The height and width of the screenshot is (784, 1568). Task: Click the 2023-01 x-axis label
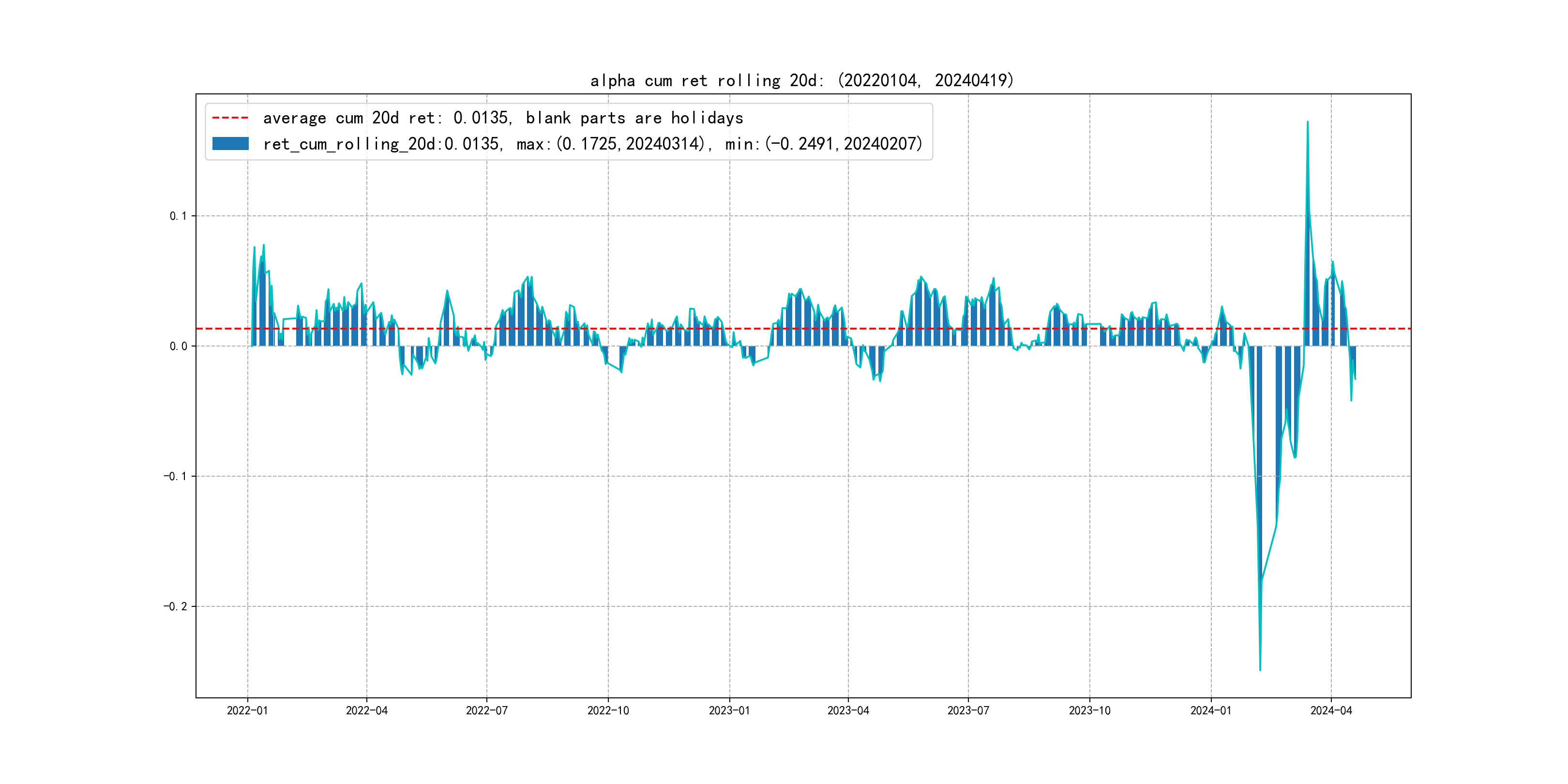click(729, 710)
